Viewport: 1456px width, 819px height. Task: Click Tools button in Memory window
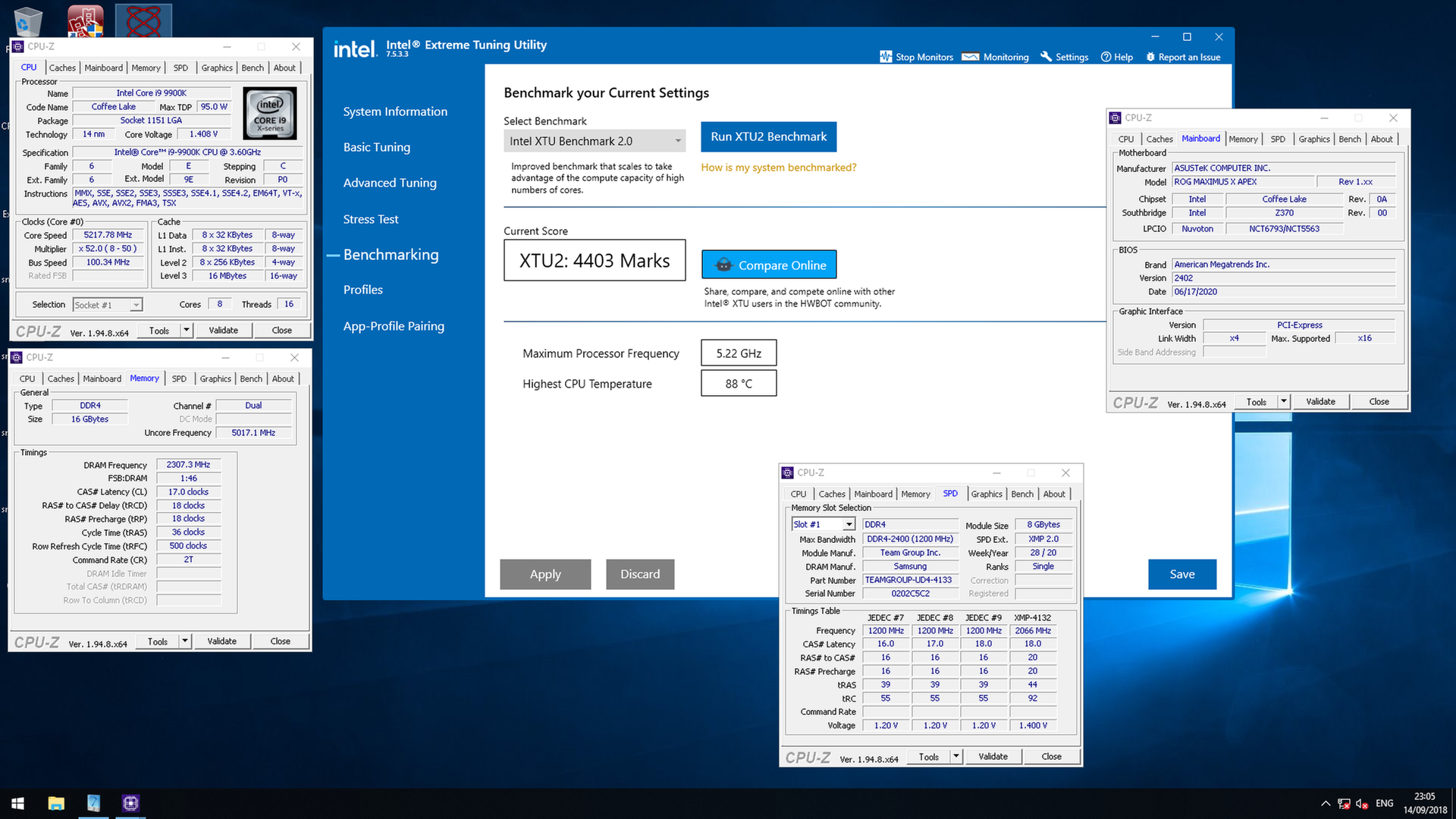tap(158, 642)
